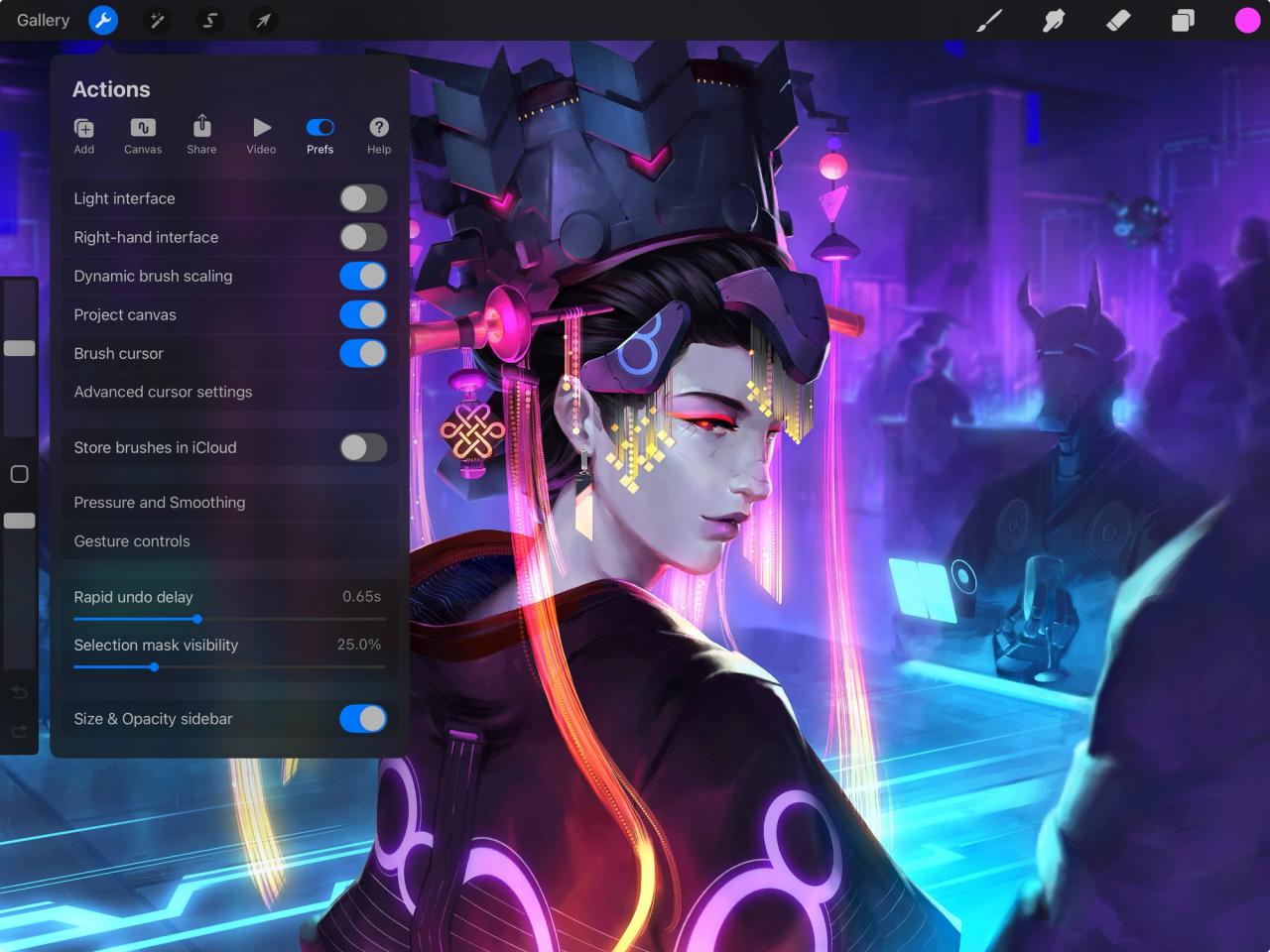Turn off Project canvas toggle

[363, 314]
